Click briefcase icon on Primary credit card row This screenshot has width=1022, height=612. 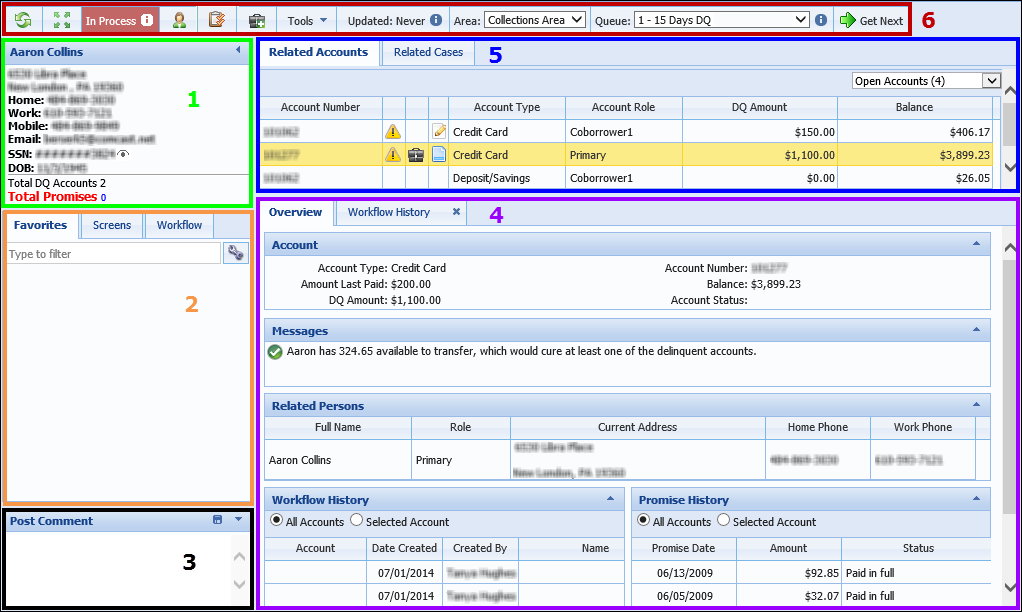(416, 155)
